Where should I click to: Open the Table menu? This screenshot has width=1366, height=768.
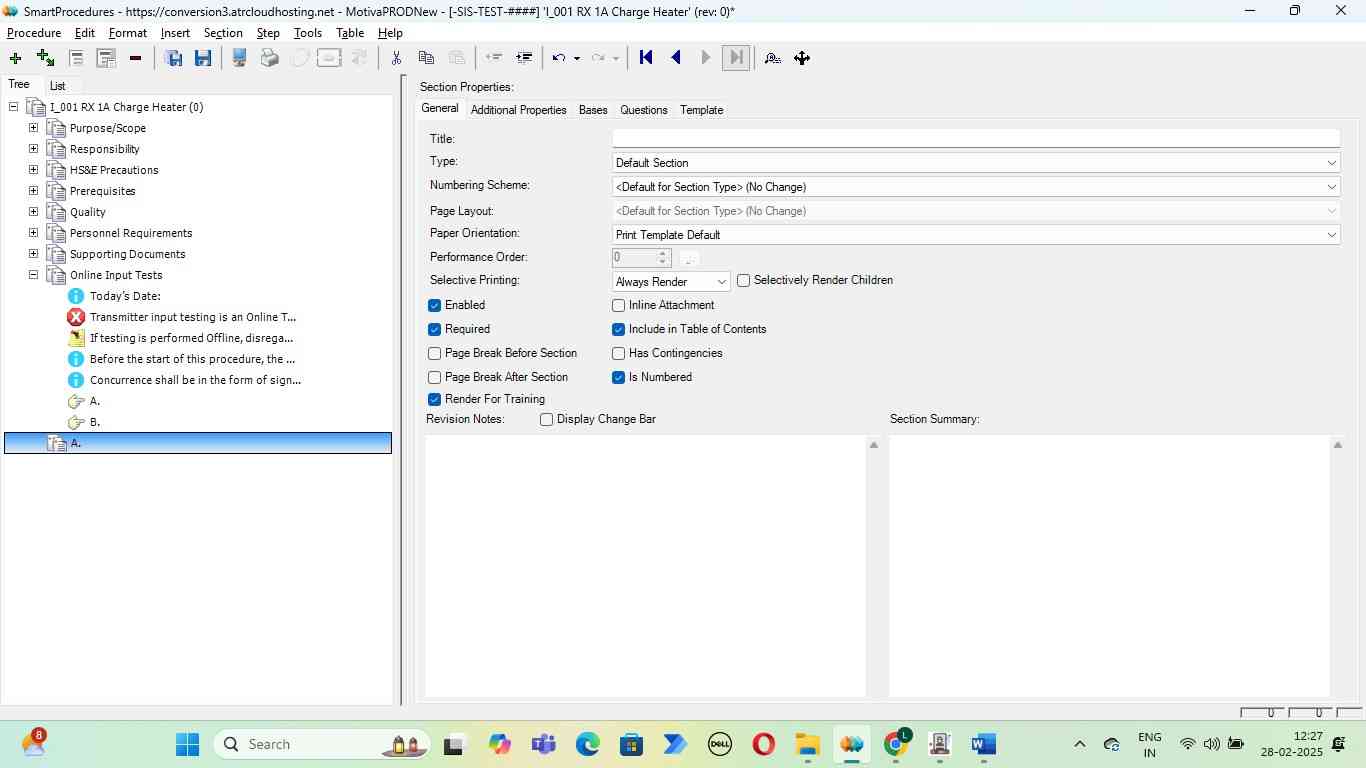click(350, 33)
